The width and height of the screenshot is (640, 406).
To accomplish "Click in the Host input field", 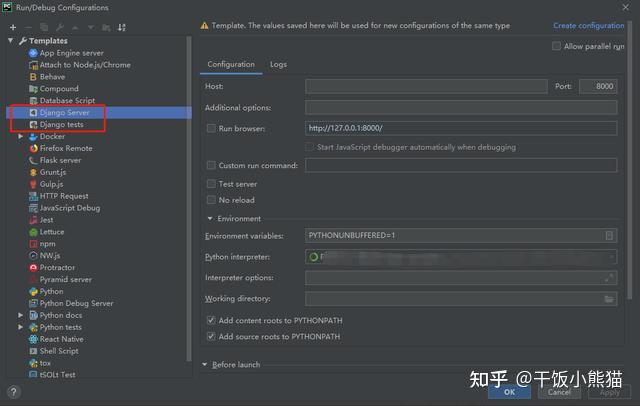I will 426,87.
